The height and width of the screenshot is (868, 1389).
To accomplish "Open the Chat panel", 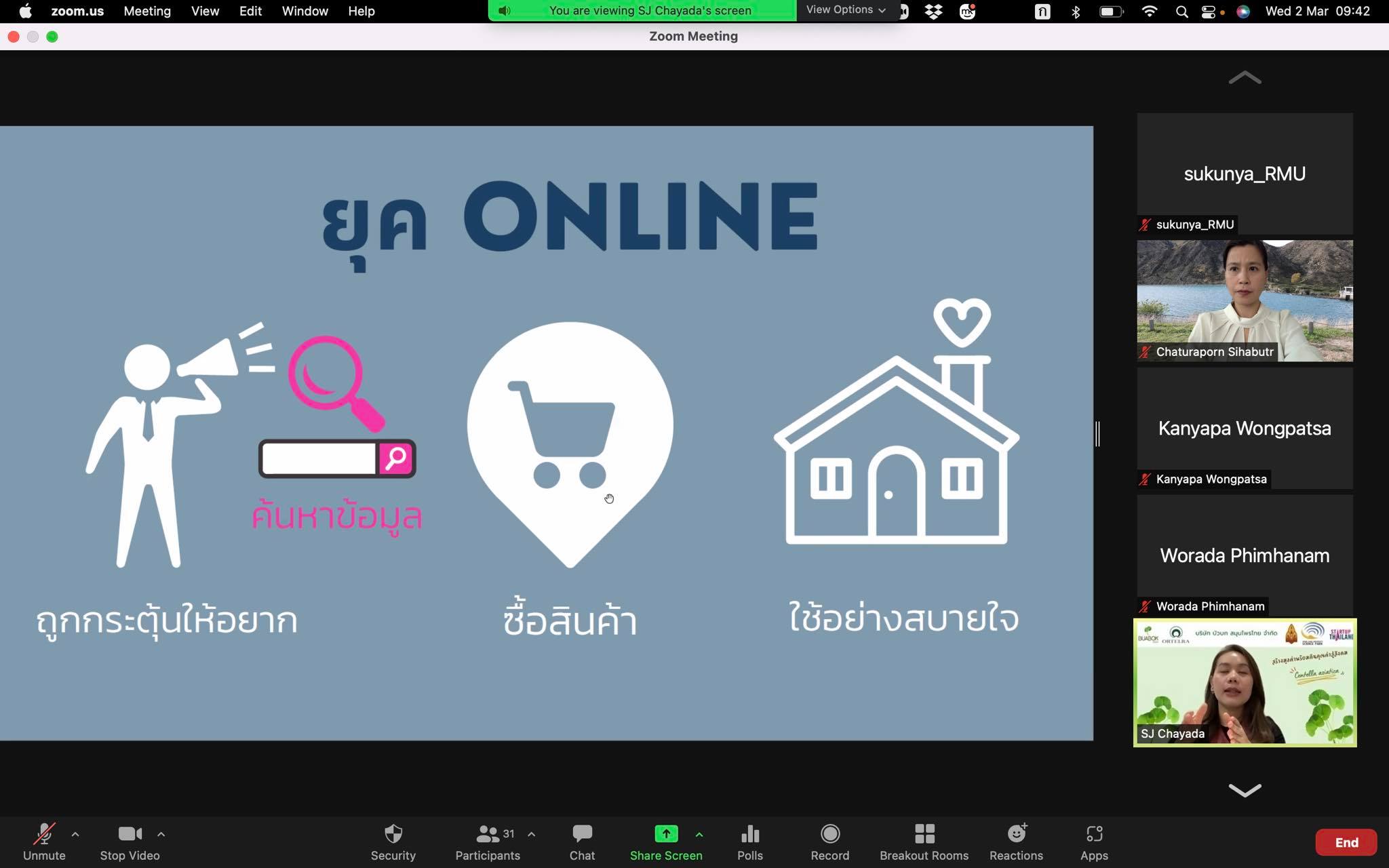I will click(x=582, y=834).
